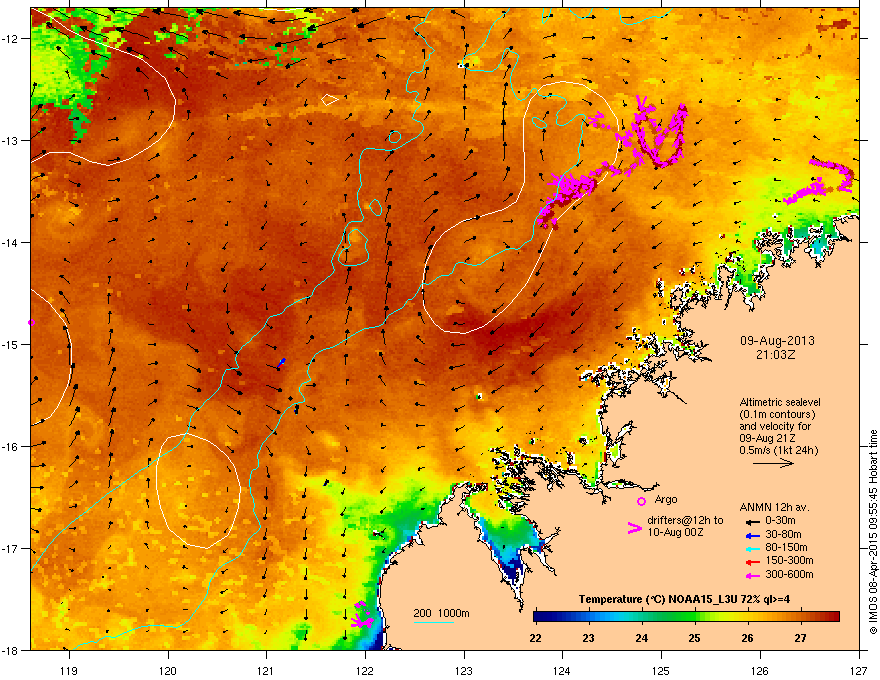The height and width of the screenshot is (680, 880).
Task: Click the '10-Aug 00Z' legend text
Action: pyautogui.click(x=675, y=532)
